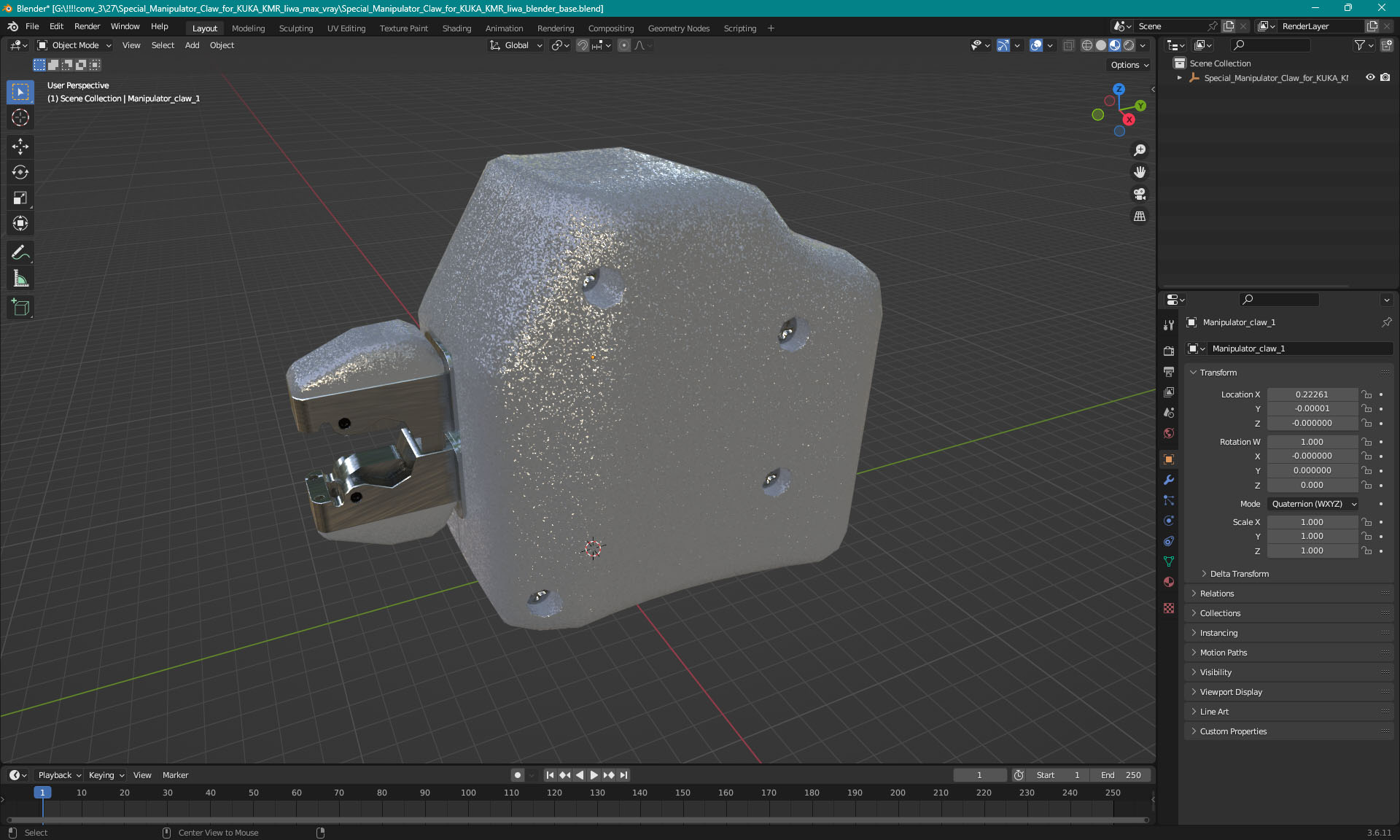
Task: Open the World properties tab
Action: (x=1169, y=432)
